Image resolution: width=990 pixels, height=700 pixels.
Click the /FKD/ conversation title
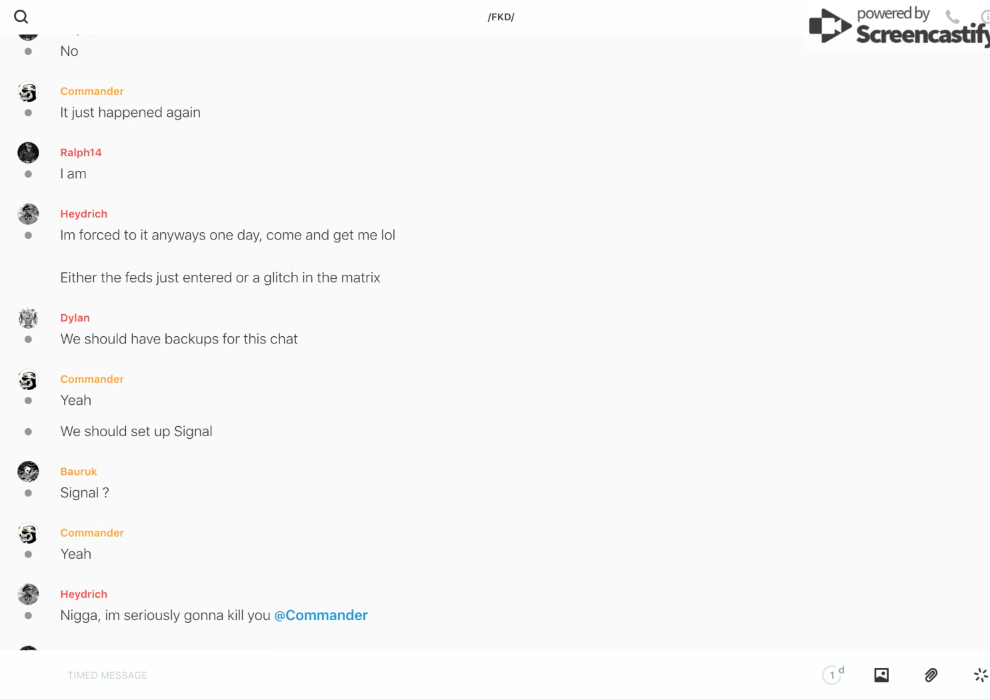[x=501, y=17]
